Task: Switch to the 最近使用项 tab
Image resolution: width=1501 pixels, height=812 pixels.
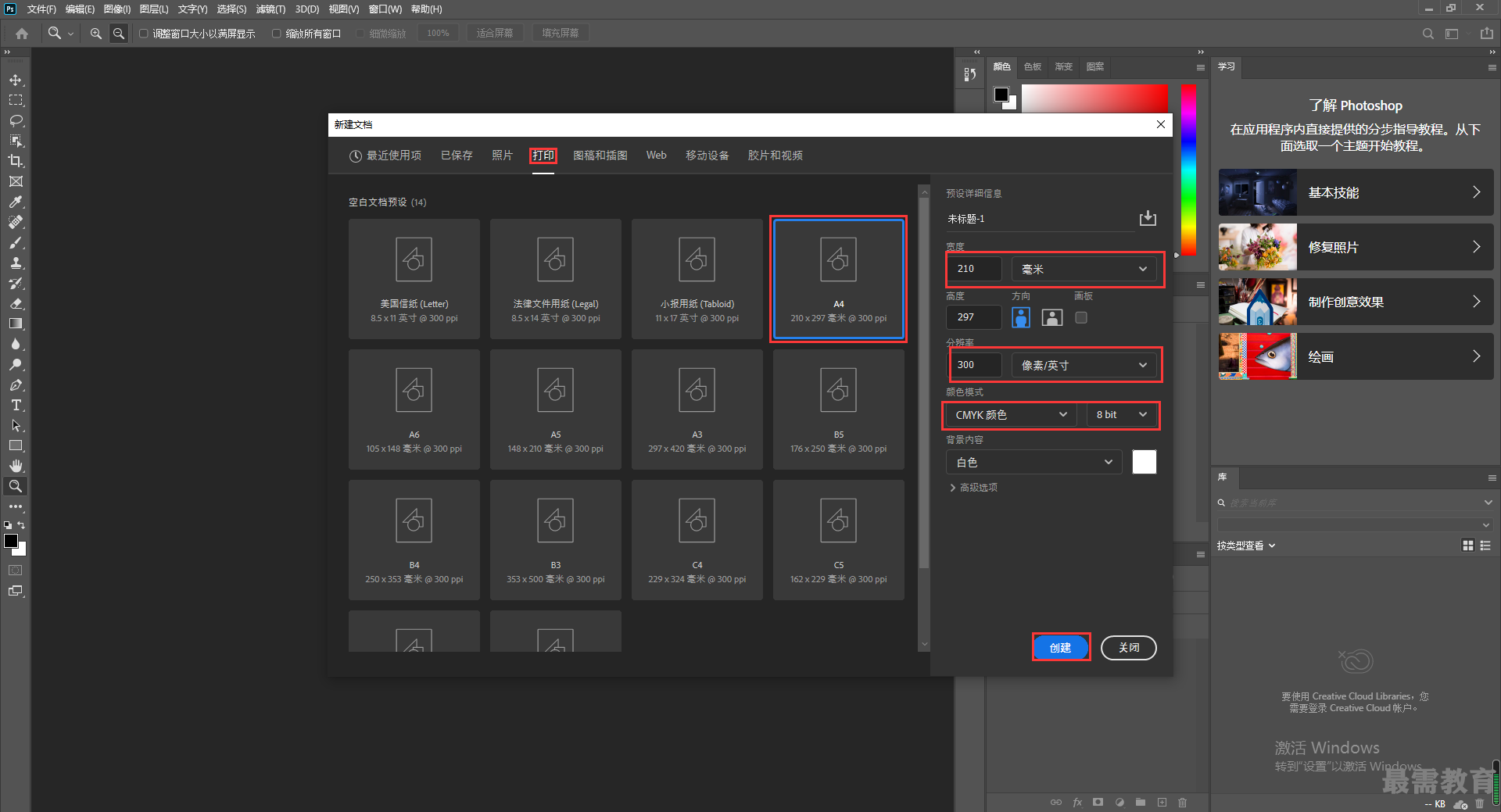Action: [385, 156]
